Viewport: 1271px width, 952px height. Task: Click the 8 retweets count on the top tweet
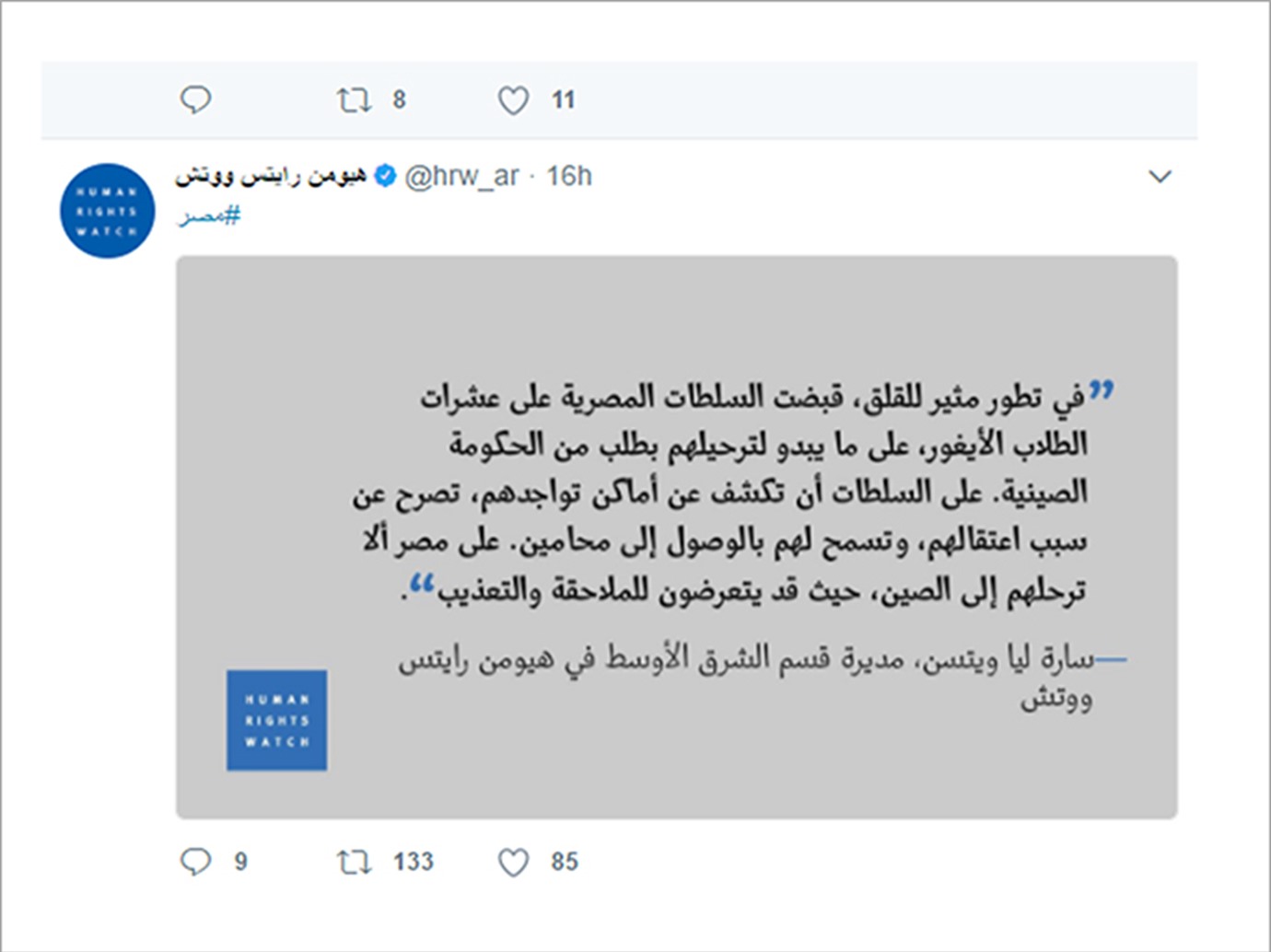coord(399,99)
